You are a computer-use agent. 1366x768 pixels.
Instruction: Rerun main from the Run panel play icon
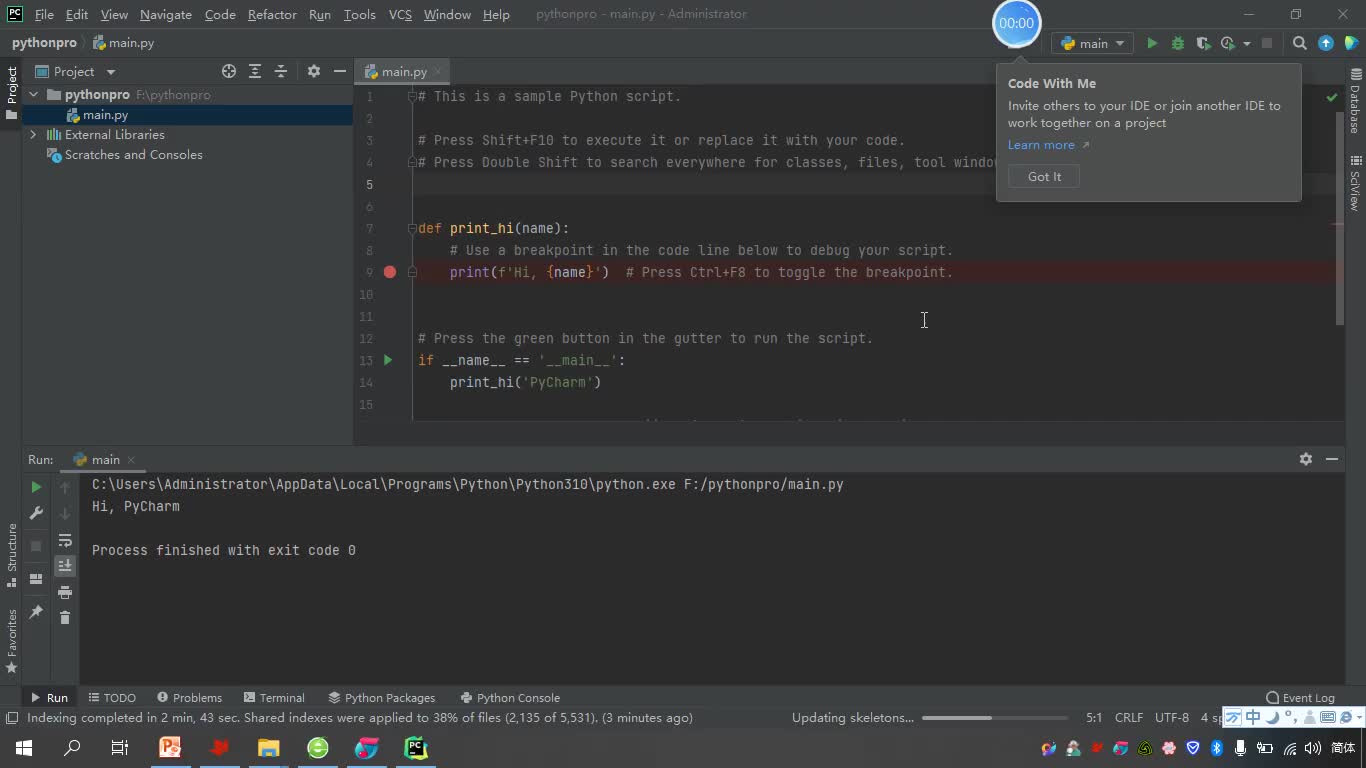point(36,487)
